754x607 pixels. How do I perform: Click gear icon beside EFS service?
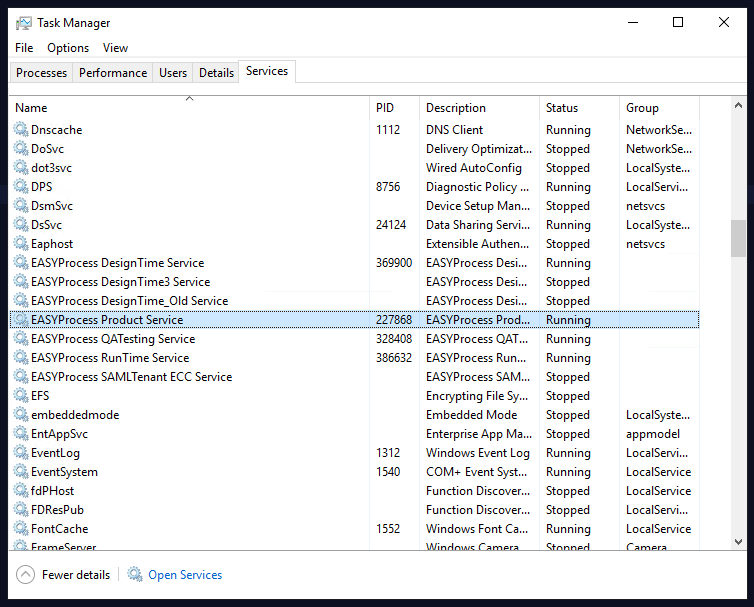coord(21,395)
